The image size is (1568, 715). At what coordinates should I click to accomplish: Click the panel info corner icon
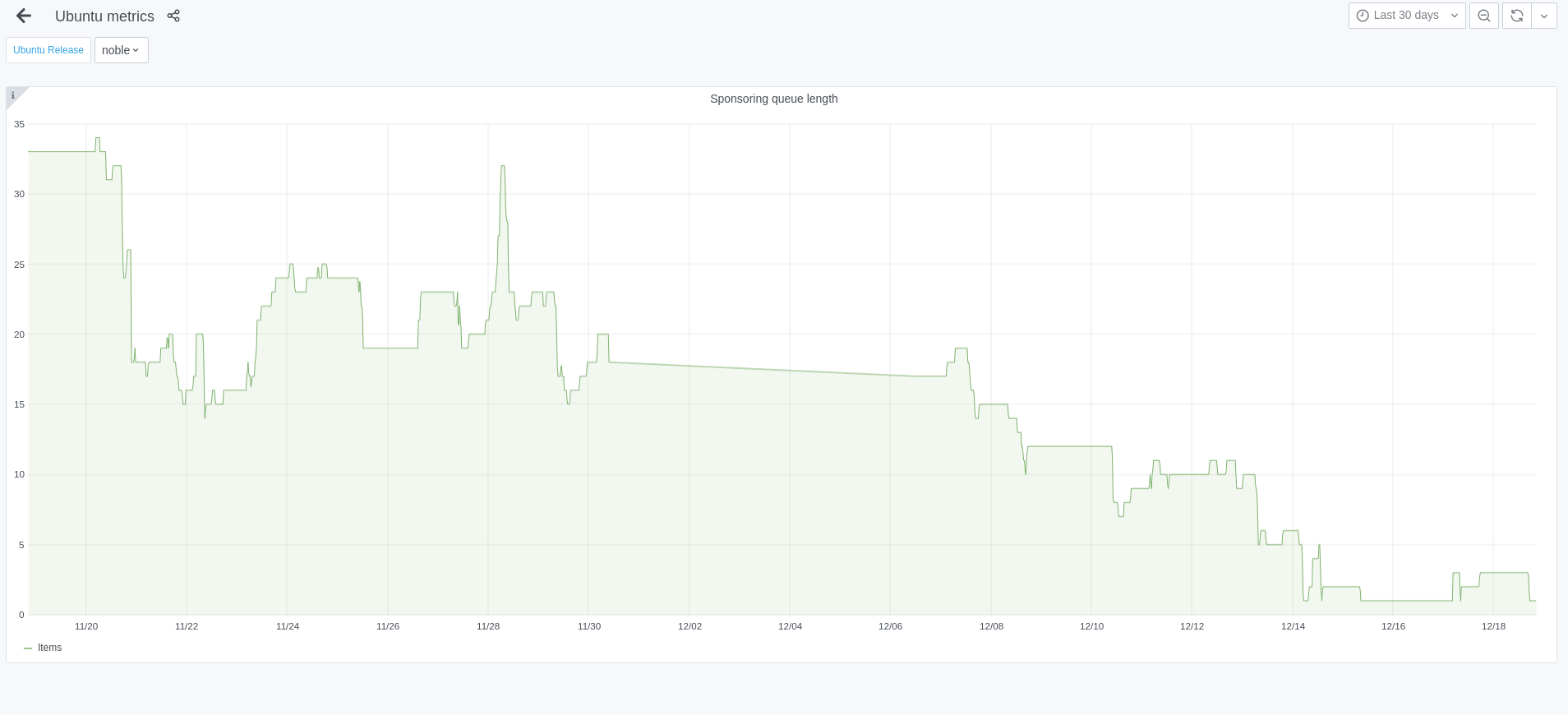pos(13,95)
